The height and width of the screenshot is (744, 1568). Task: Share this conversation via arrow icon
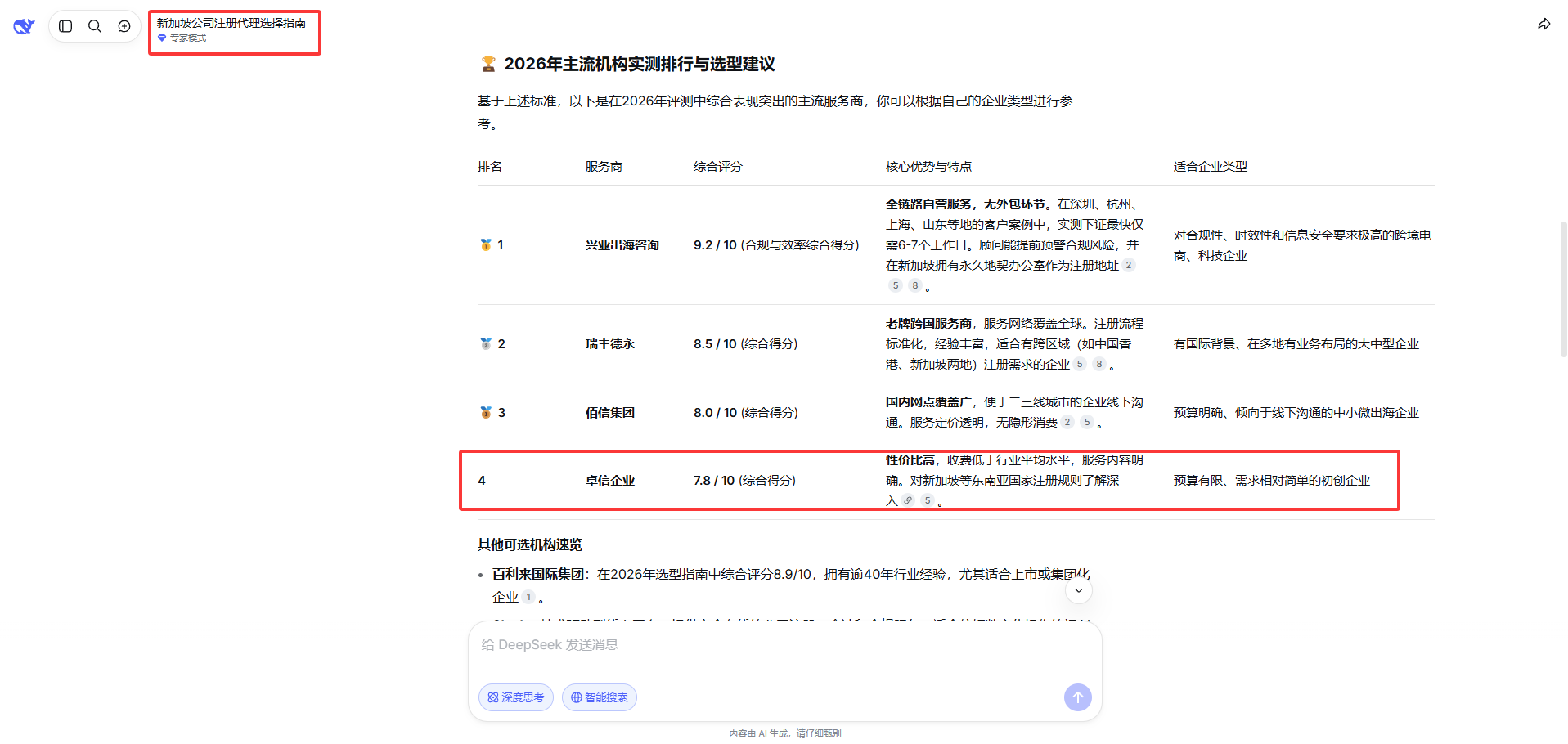[x=1543, y=25]
